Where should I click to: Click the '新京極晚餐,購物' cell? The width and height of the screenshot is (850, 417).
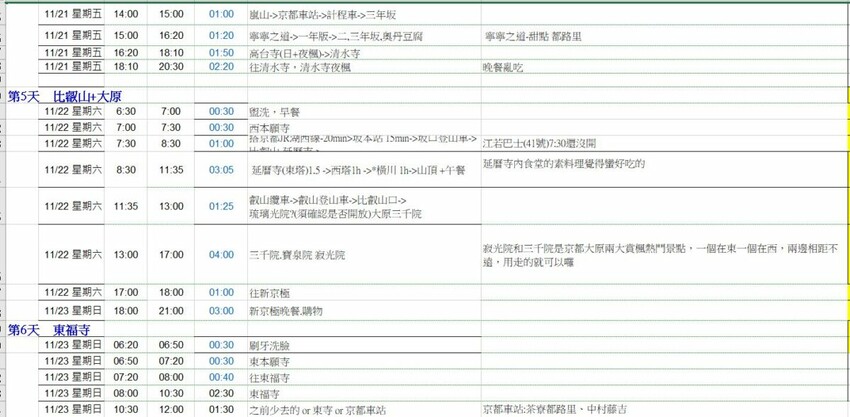(x=286, y=311)
